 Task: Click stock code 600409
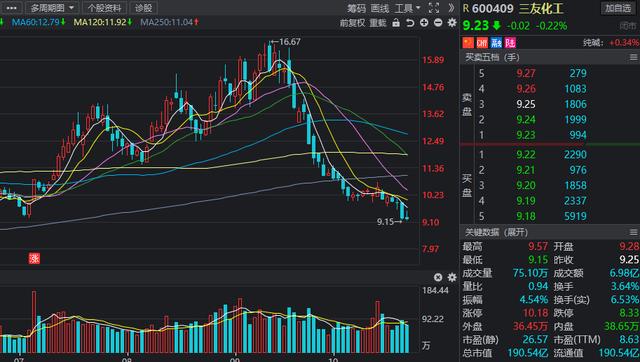click(x=493, y=8)
